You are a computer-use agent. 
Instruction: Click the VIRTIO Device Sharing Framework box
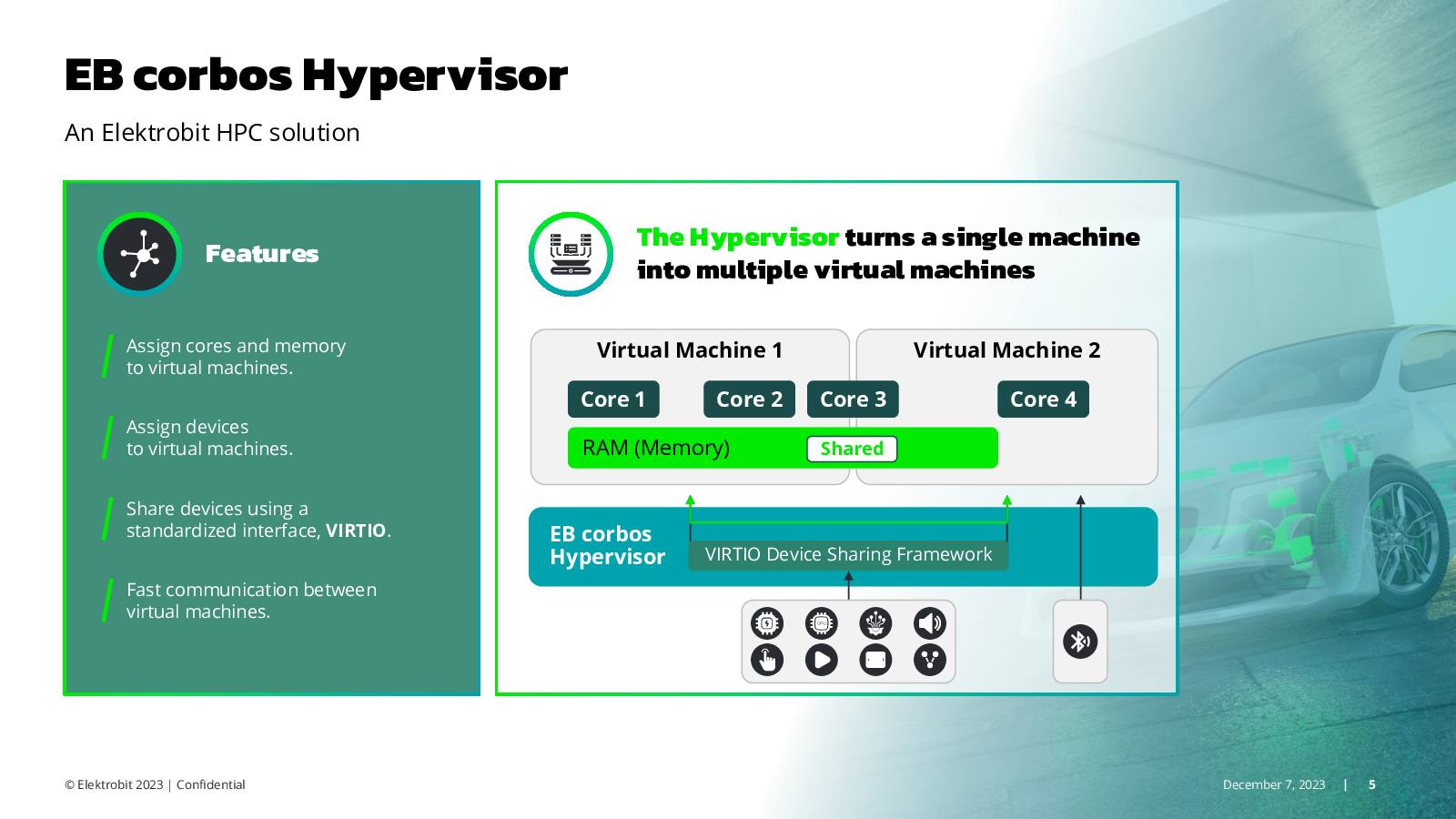848,555
